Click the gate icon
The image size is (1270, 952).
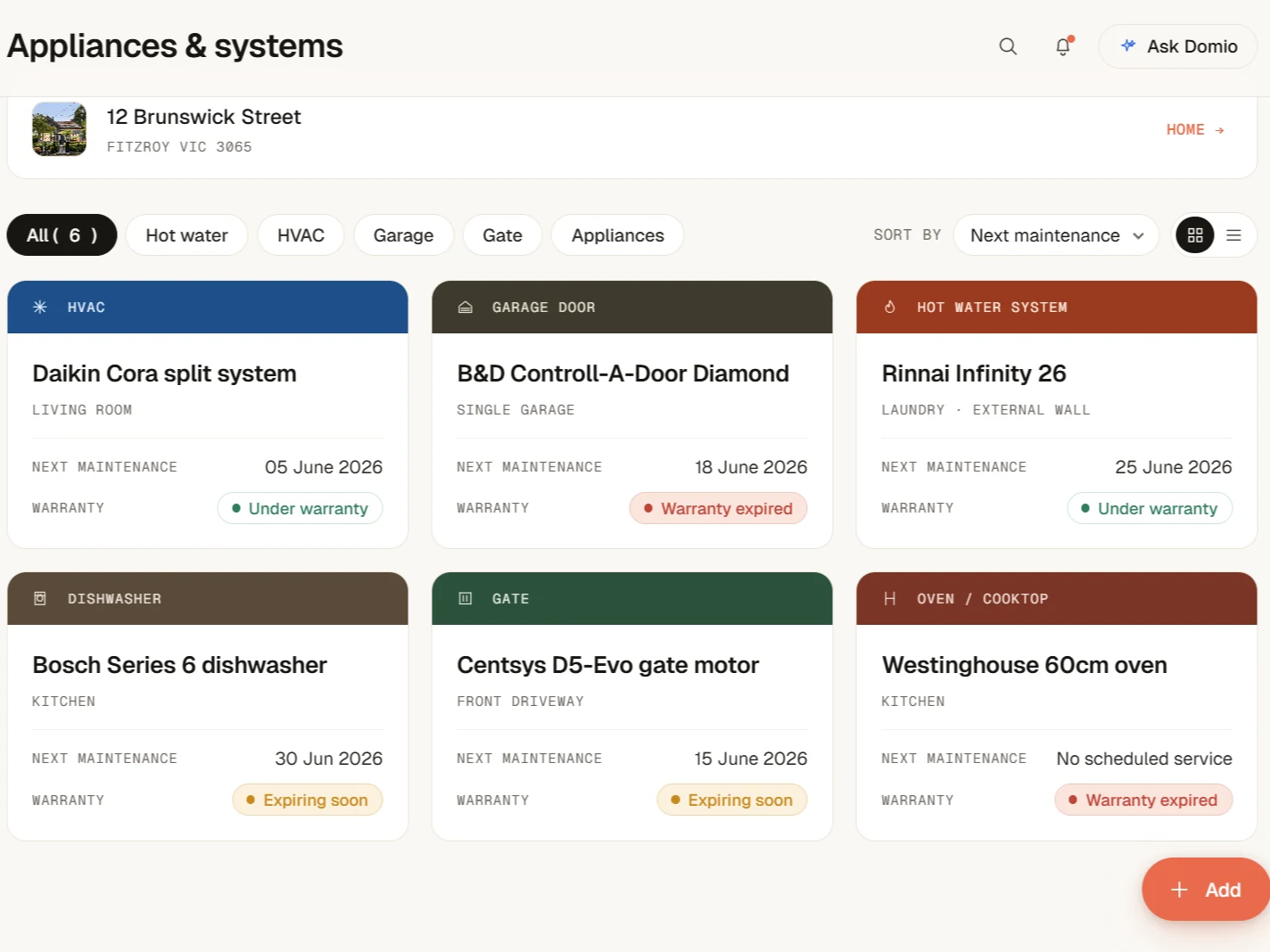pyautogui.click(x=465, y=599)
